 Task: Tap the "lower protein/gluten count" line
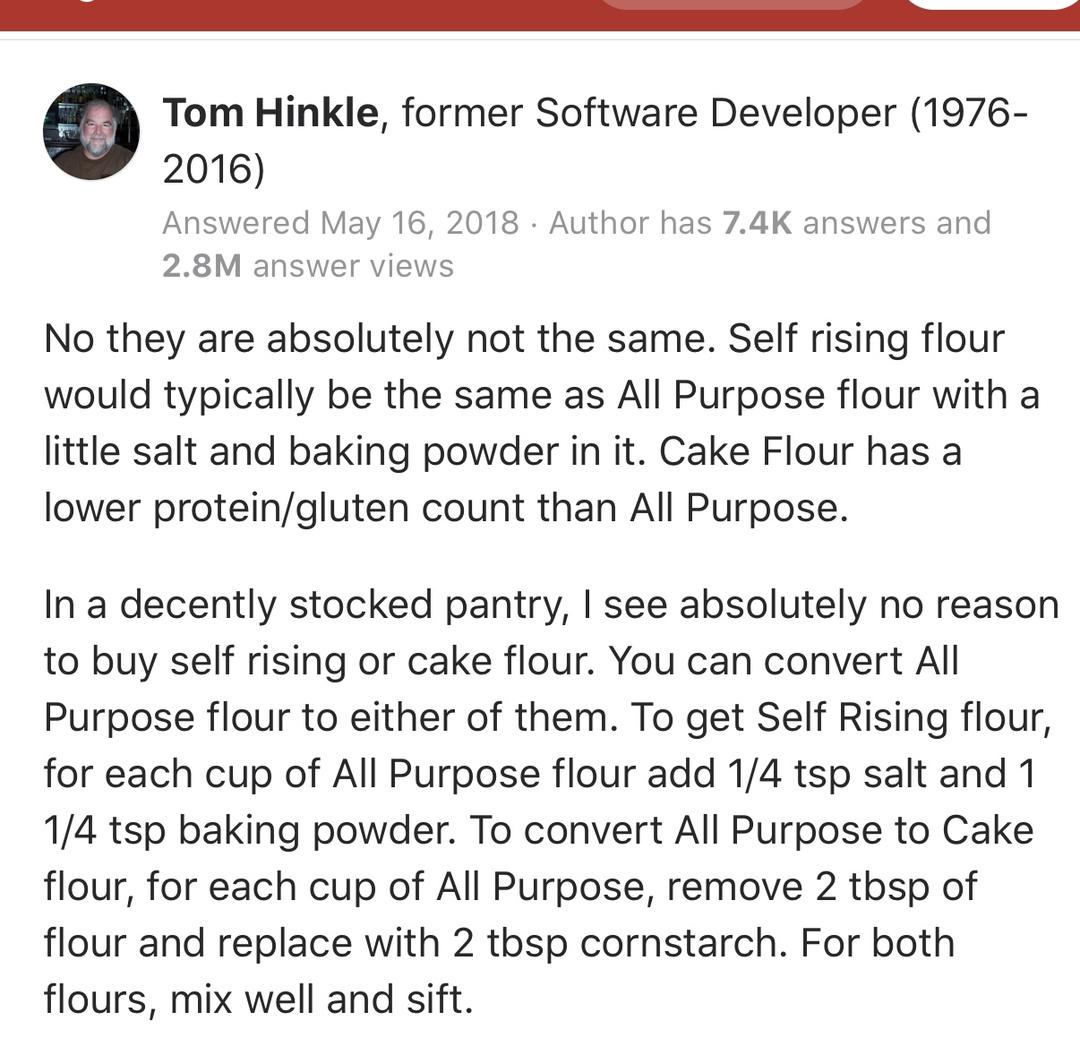(445, 508)
